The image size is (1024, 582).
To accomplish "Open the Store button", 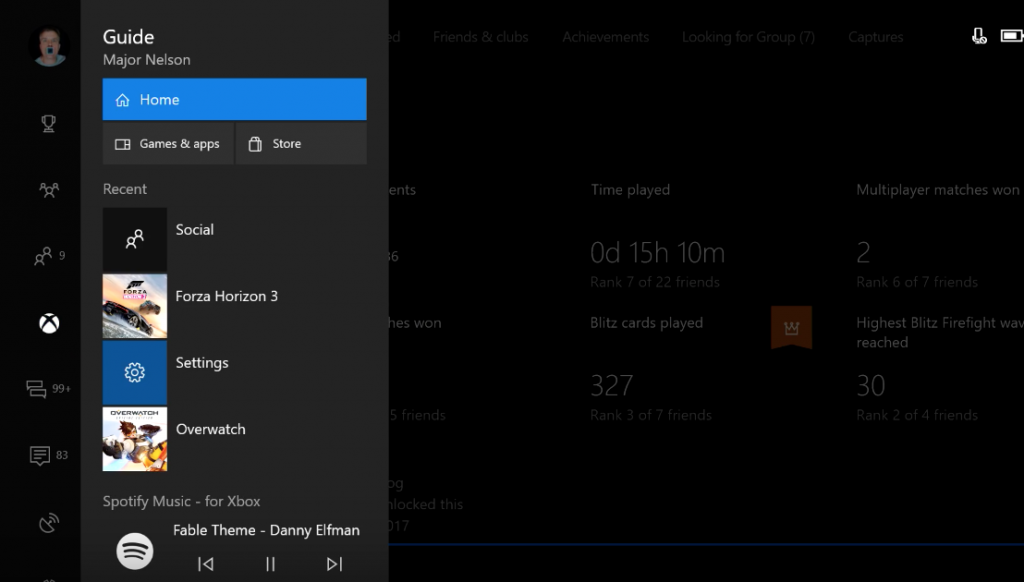I will 301,144.
